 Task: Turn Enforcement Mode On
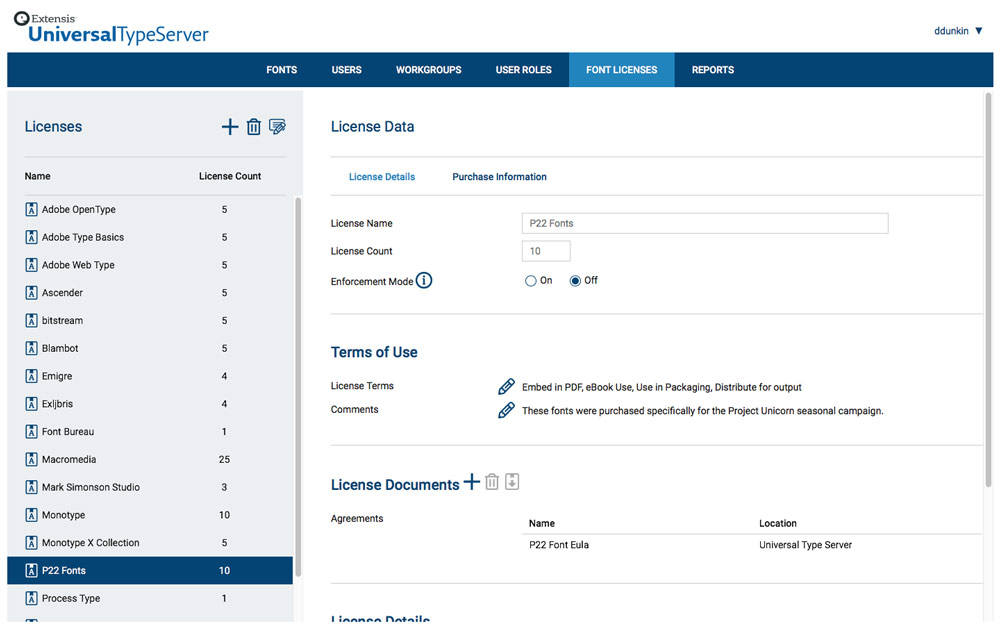point(531,281)
